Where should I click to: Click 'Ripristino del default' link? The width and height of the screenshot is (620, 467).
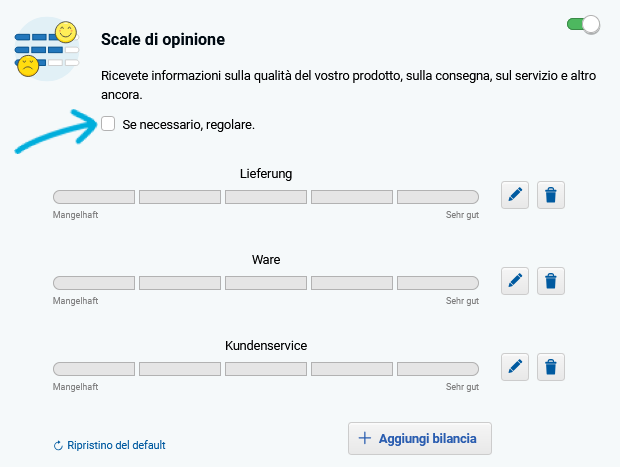click(x=116, y=445)
